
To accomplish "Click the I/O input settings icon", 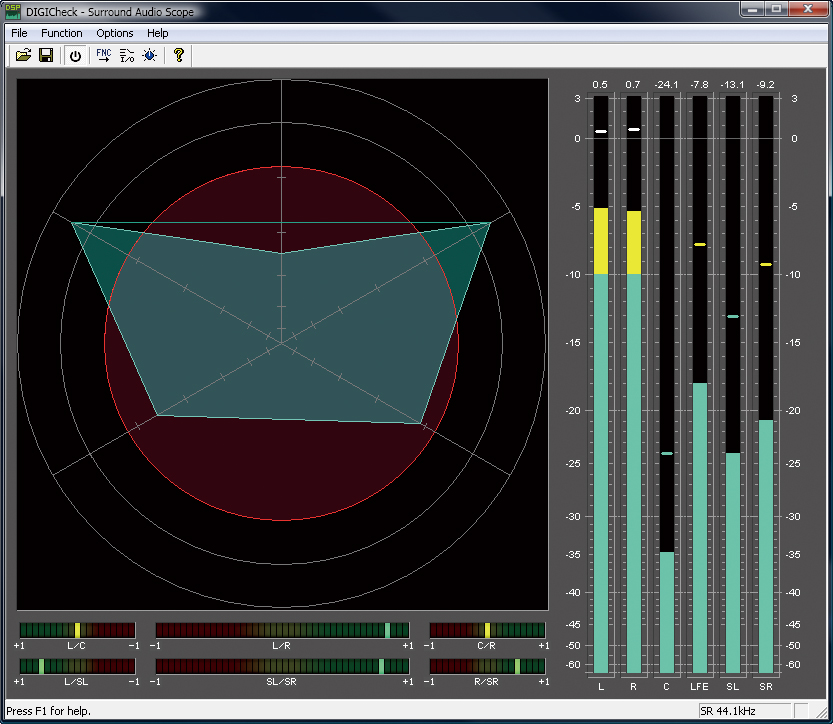I will pos(127,56).
